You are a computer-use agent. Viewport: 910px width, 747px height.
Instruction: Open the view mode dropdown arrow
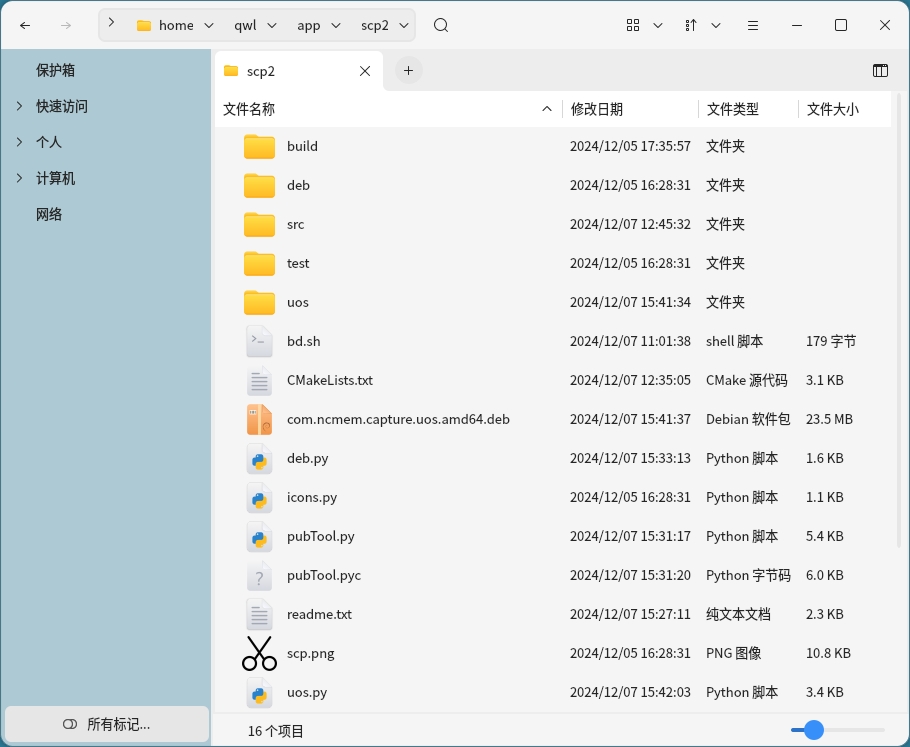658,25
